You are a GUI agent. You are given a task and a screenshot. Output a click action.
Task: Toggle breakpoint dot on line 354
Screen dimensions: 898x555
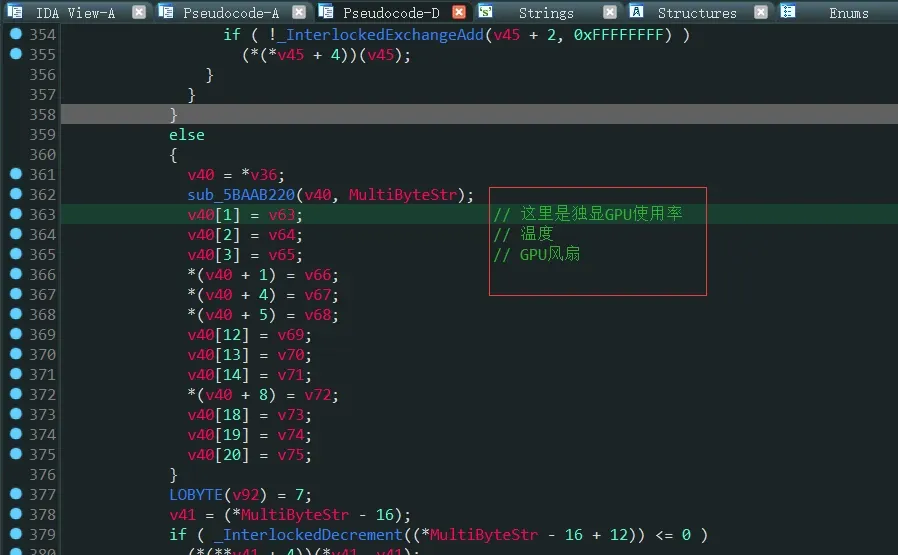[x=16, y=34]
